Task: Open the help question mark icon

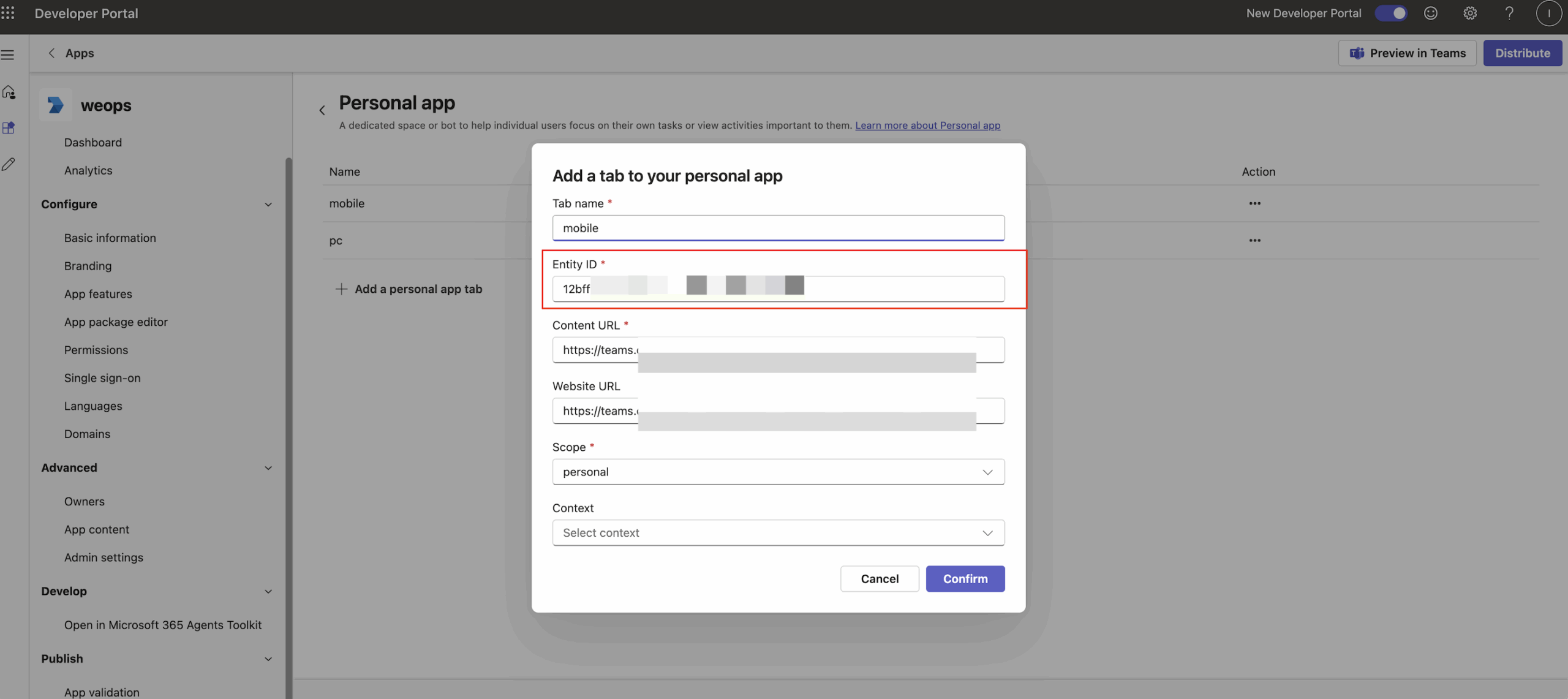Action: pyautogui.click(x=1509, y=13)
